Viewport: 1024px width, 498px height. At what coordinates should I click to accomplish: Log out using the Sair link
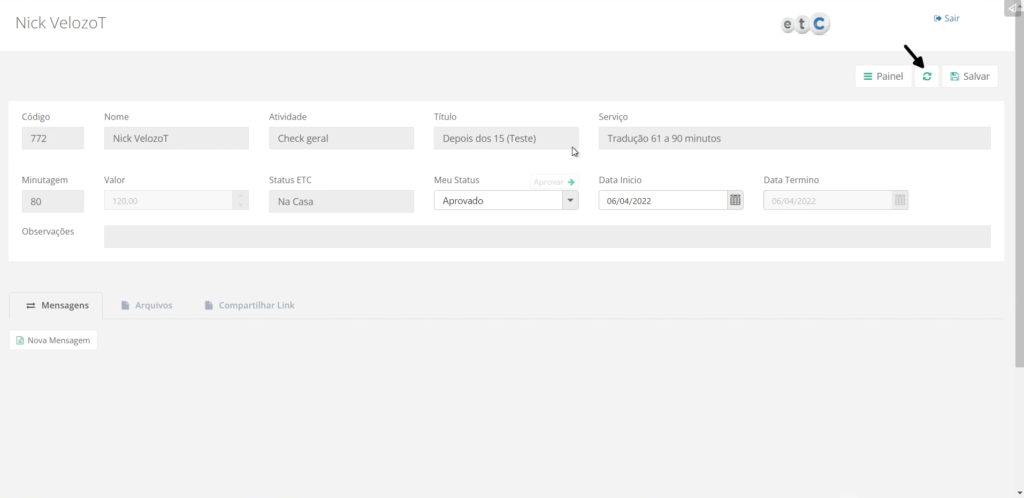point(946,18)
